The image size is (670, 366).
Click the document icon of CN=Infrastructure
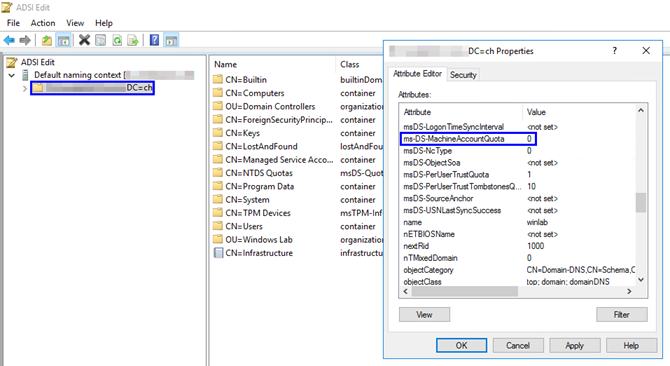pyautogui.click(x=218, y=253)
